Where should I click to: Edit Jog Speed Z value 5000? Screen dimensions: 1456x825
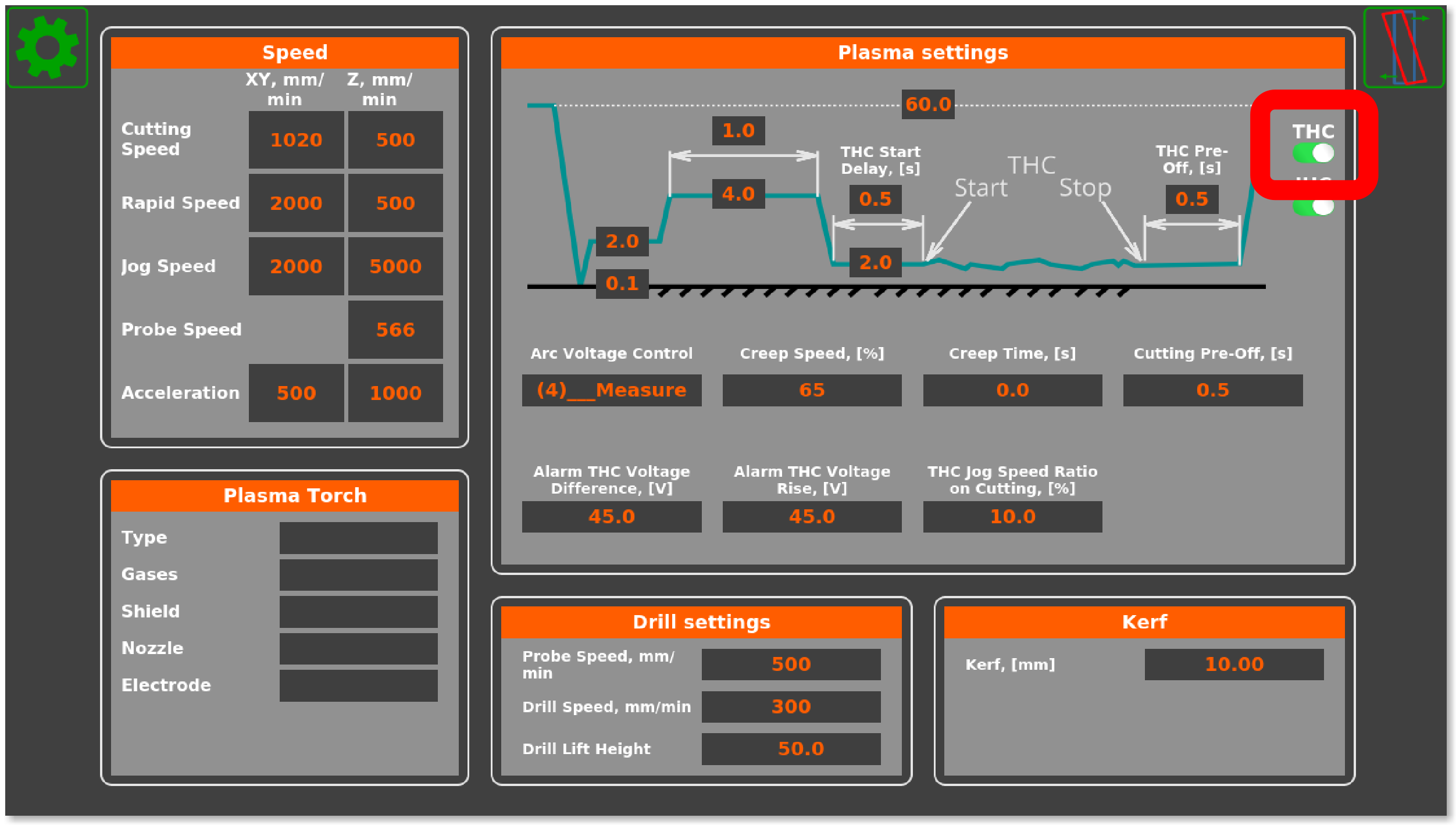(395, 266)
